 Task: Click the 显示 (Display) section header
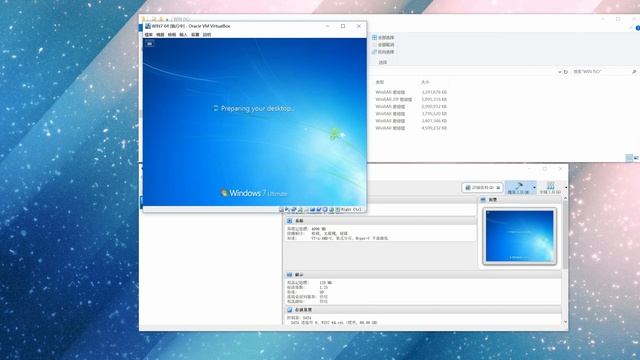[423, 275]
